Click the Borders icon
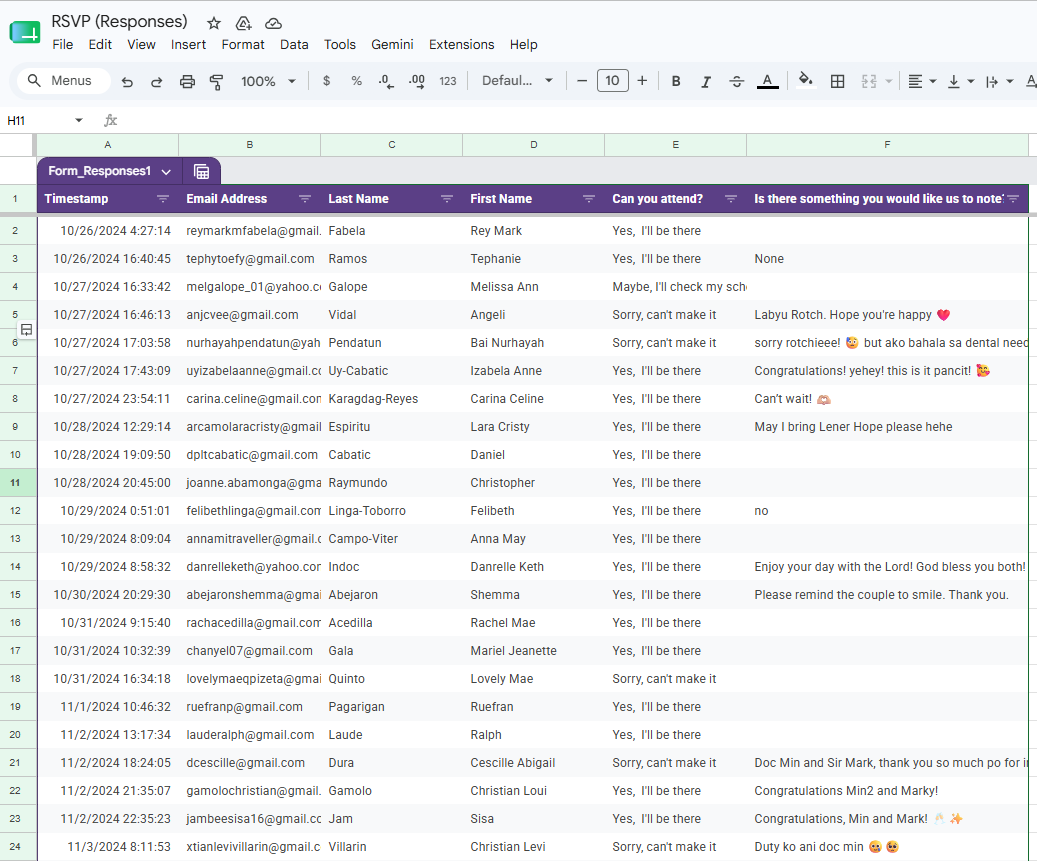1037x861 pixels. coord(837,81)
